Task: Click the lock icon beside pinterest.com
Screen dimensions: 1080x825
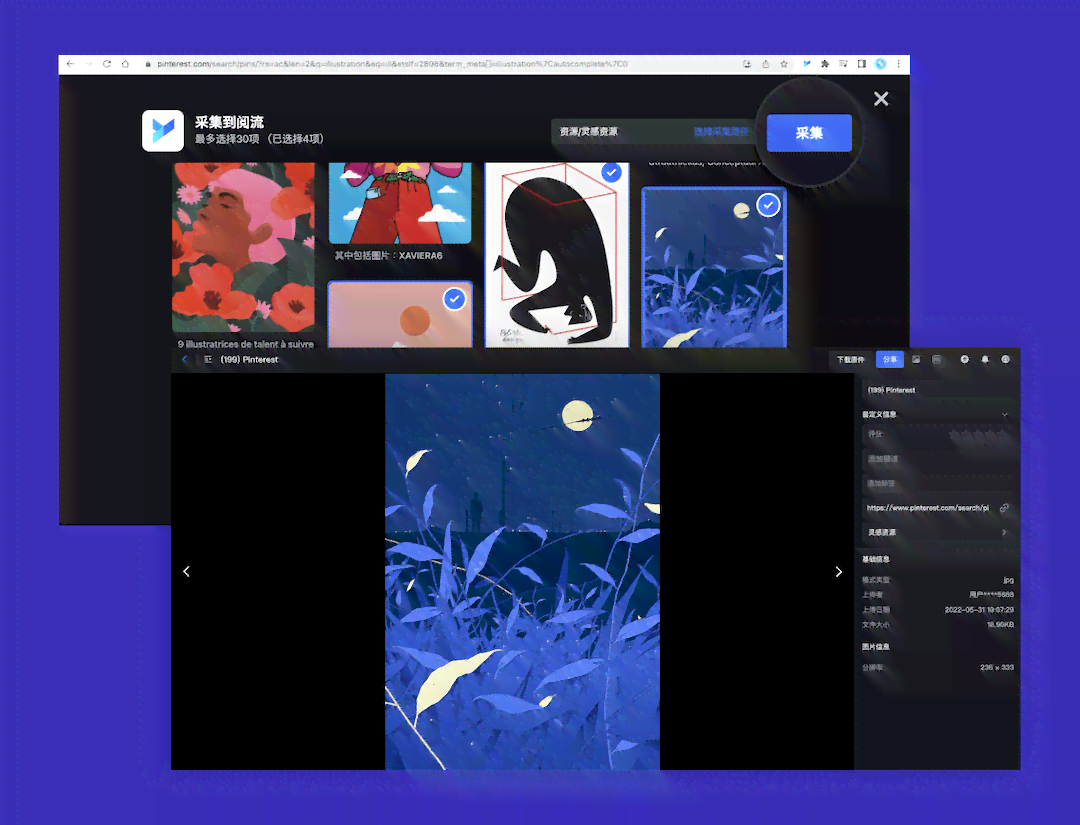Action: click(148, 64)
